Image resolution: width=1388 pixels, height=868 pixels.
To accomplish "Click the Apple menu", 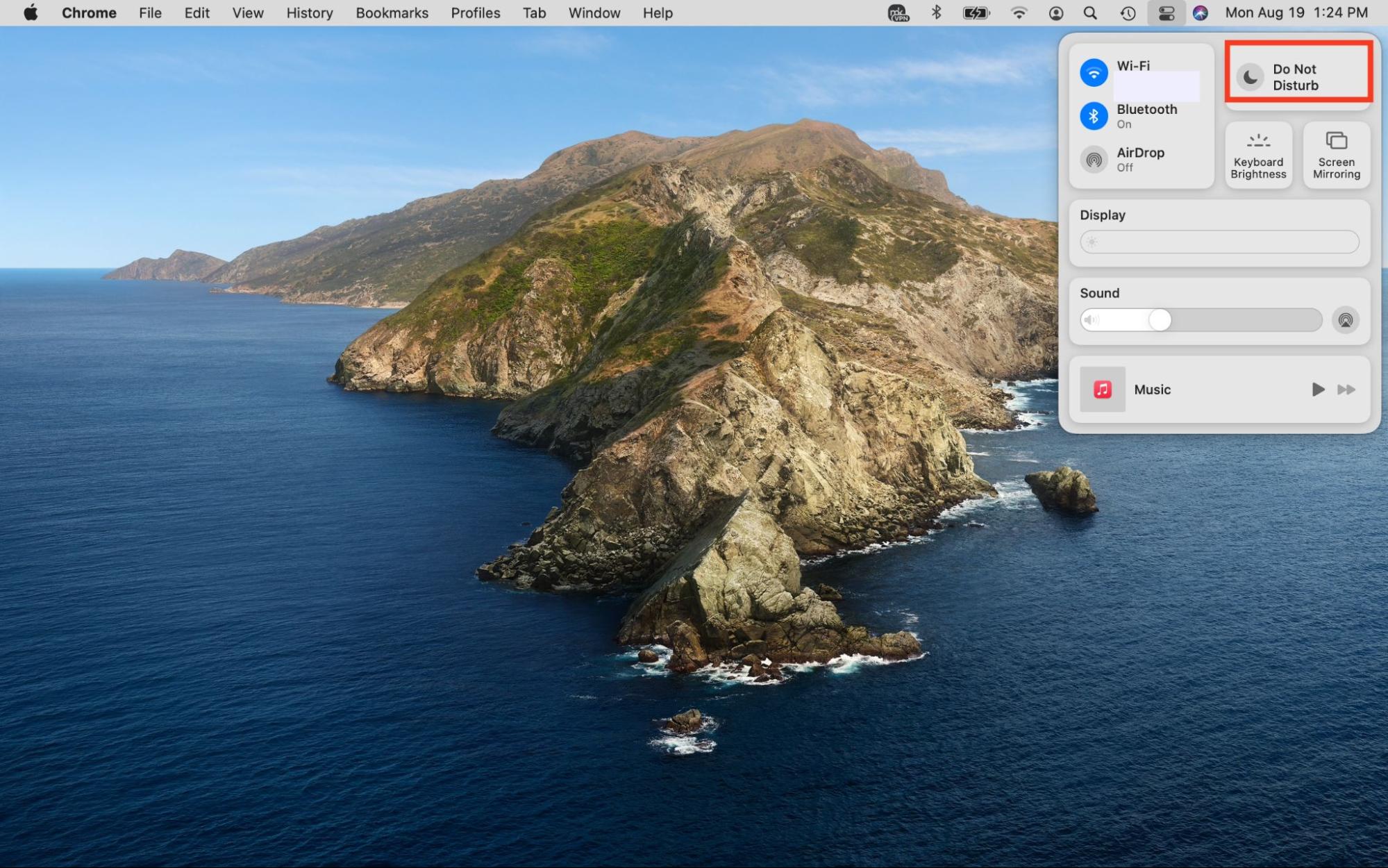I will pyautogui.click(x=31, y=12).
